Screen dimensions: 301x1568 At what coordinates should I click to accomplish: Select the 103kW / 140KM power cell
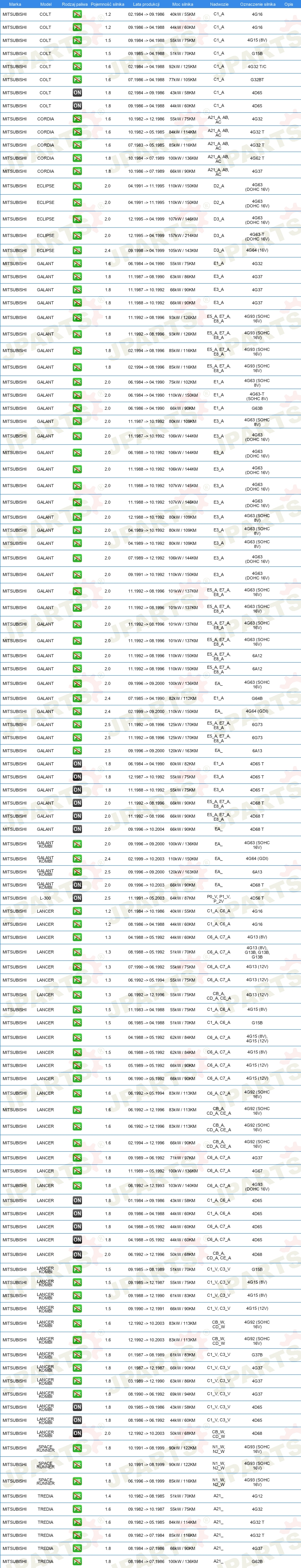click(x=183, y=1186)
